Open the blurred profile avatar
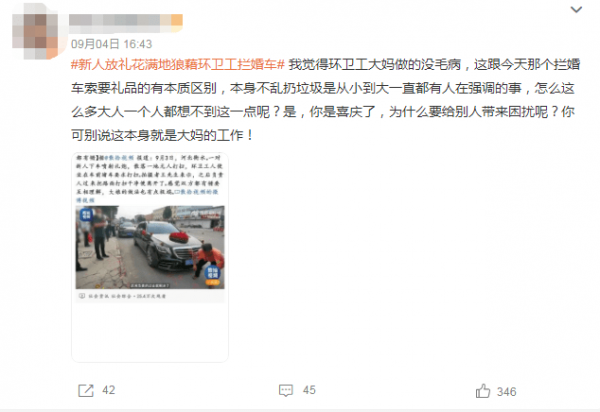Image resolution: width=600 pixels, height=412 pixels. point(35,31)
